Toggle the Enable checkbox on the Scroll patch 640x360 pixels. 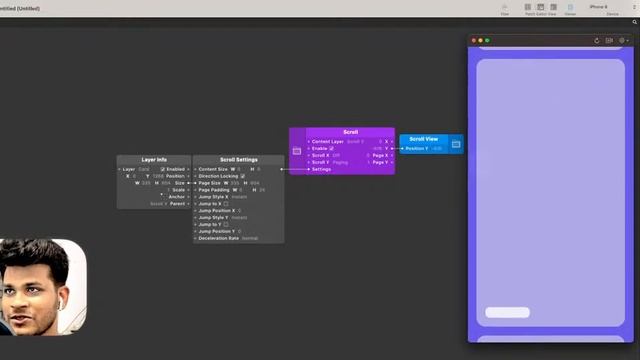331,149
